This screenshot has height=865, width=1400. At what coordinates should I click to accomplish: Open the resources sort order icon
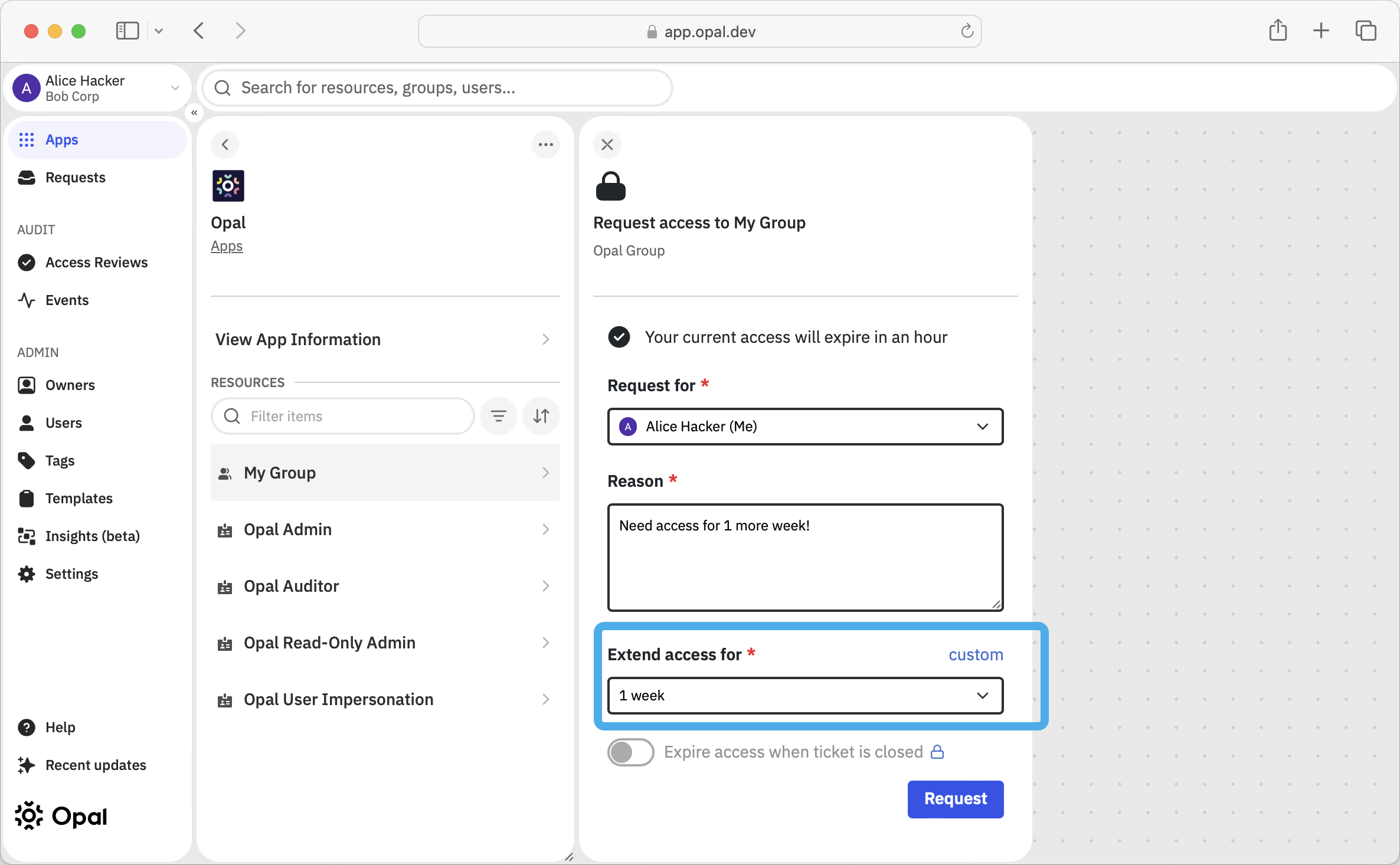coord(541,416)
